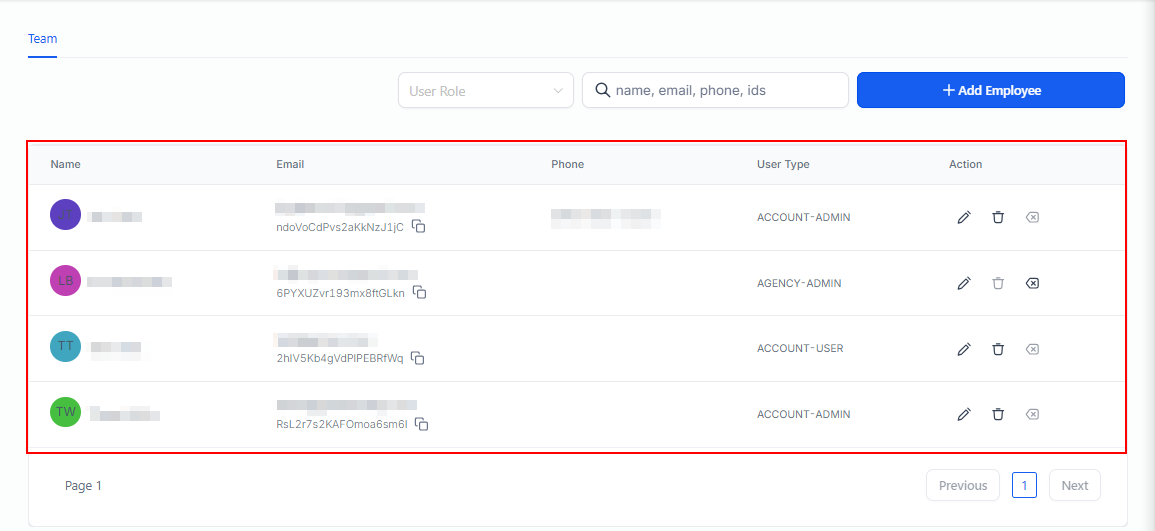Select page number 1
1155x531 pixels.
(x=1024, y=486)
